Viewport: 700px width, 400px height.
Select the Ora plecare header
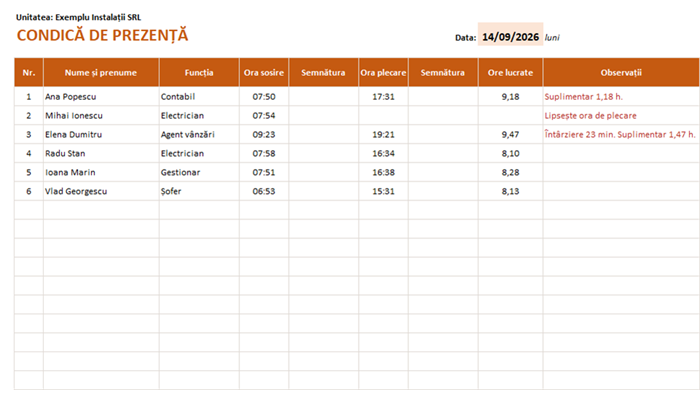[383, 72]
